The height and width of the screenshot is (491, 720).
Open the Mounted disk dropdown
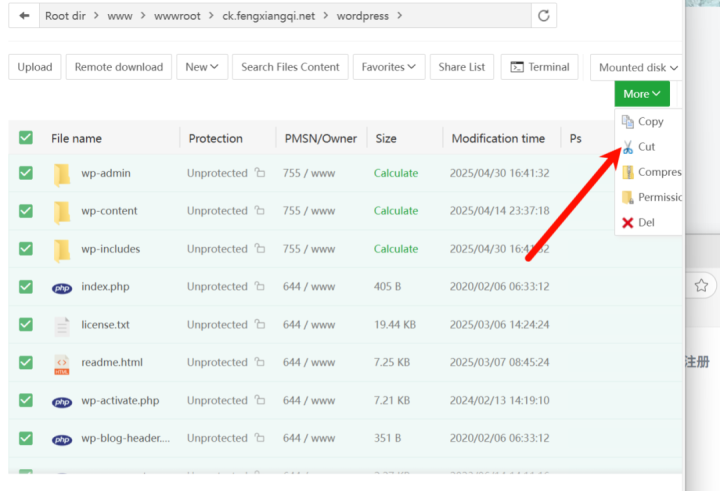638,68
